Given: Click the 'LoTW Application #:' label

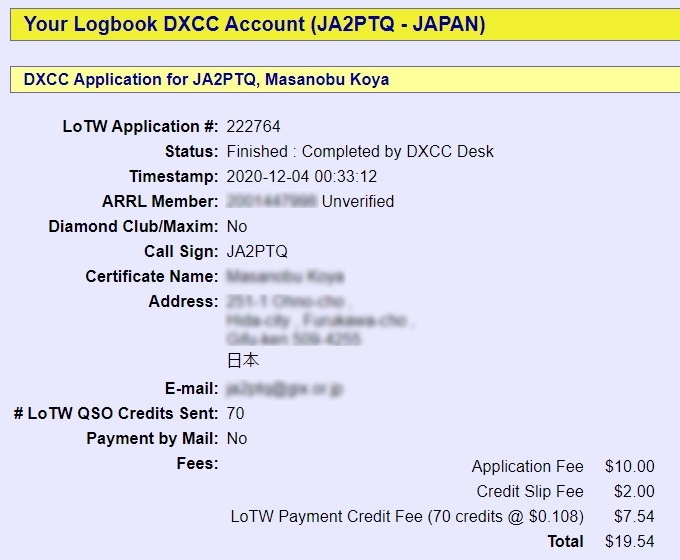Looking at the screenshot, I should pyautogui.click(x=141, y=127).
